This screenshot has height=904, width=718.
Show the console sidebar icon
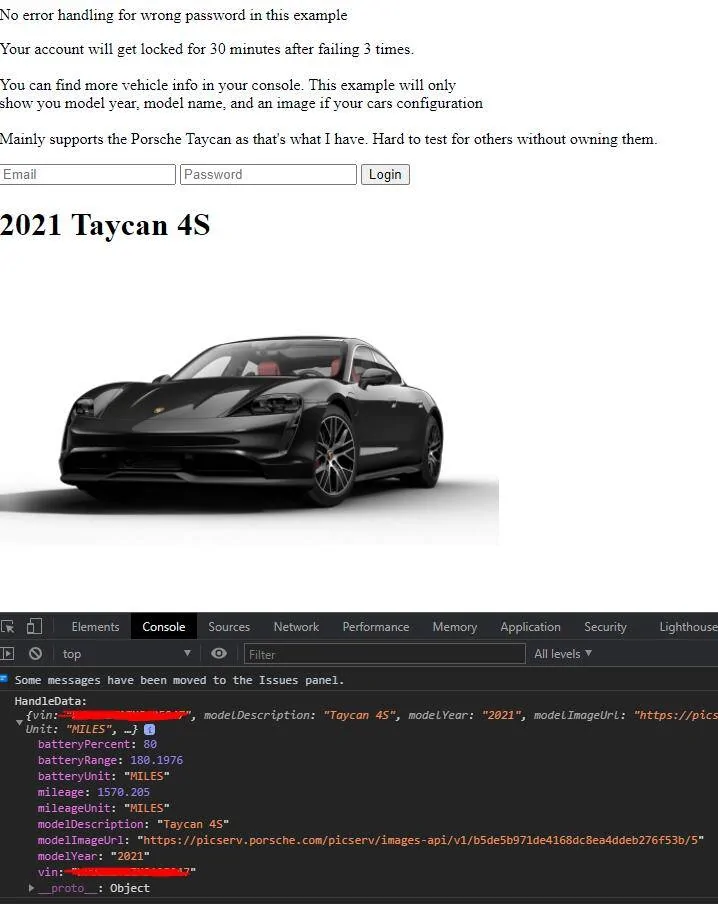click(7, 654)
